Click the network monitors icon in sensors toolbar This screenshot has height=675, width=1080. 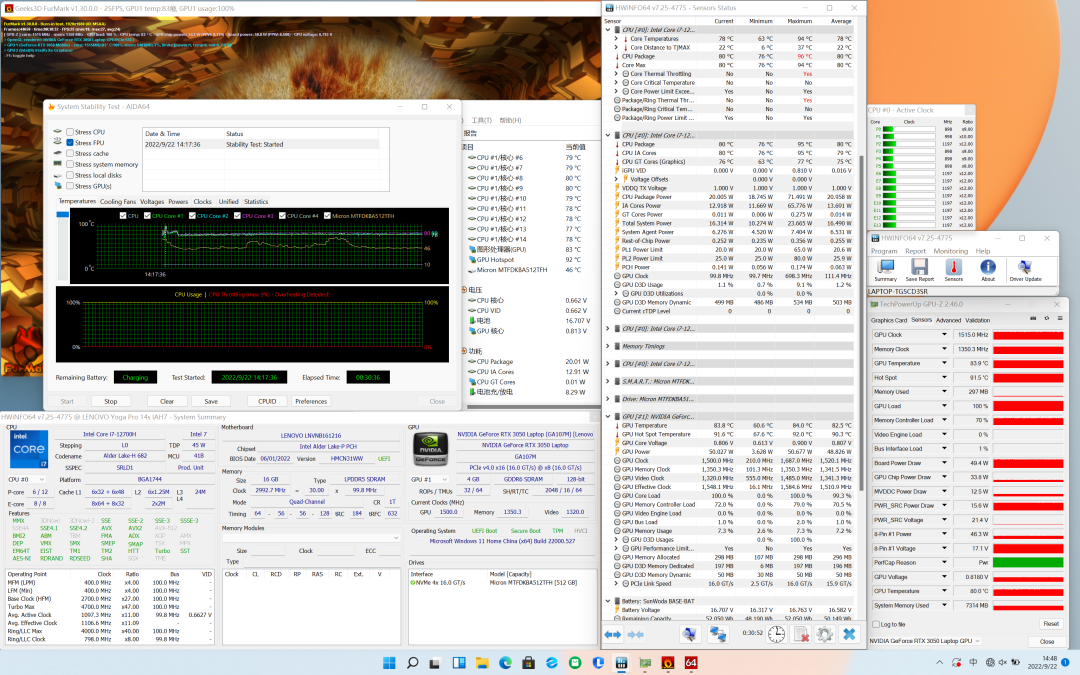[718, 634]
